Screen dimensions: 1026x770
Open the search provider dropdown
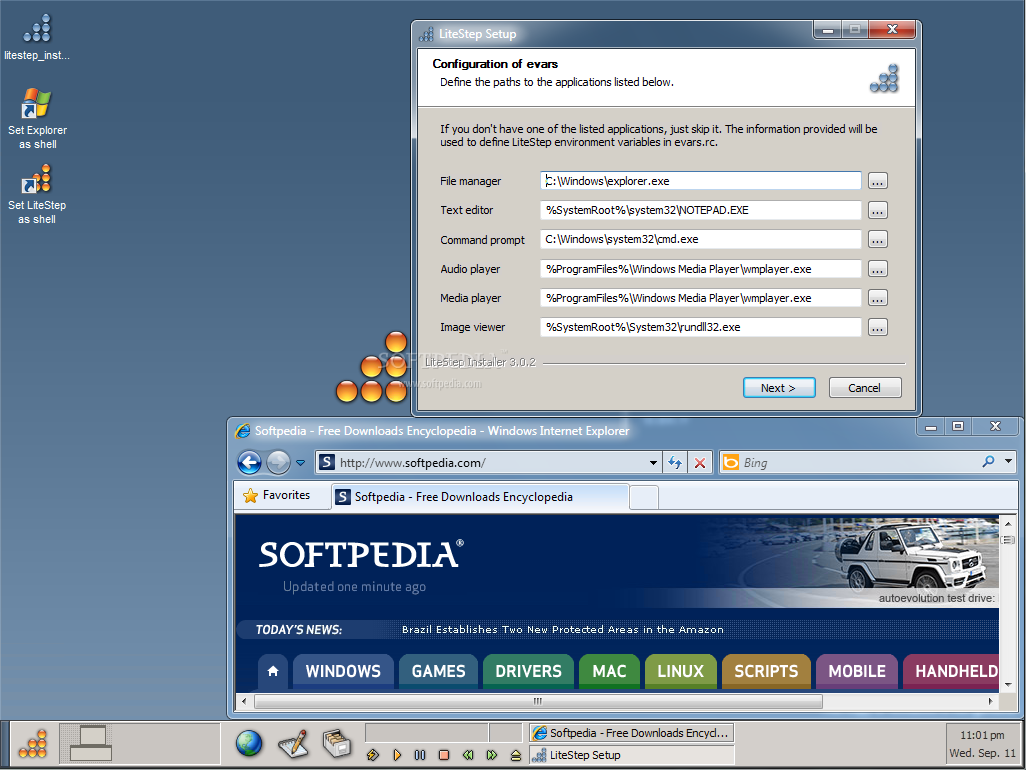point(1008,462)
